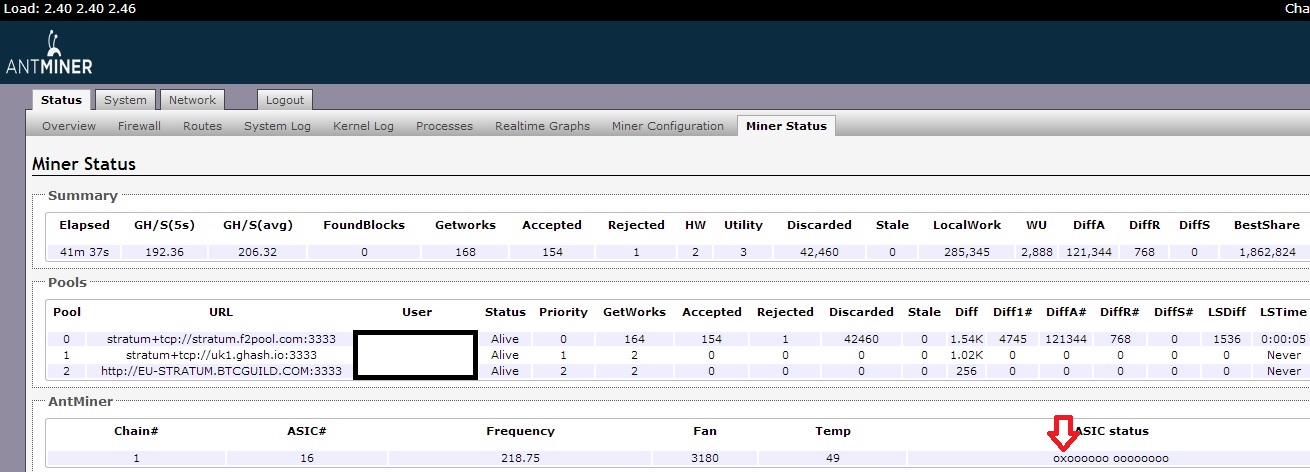Click the Alive status of pool 1
The height and width of the screenshot is (472, 1310).
pos(505,355)
